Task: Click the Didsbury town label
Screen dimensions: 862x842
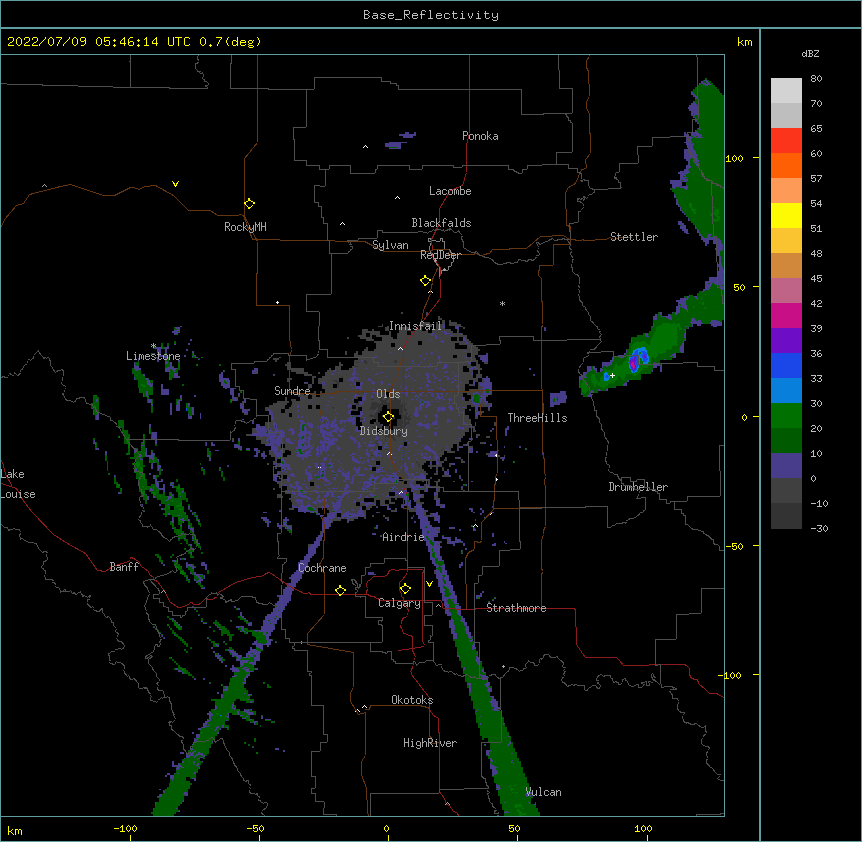Action: [384, 431]
